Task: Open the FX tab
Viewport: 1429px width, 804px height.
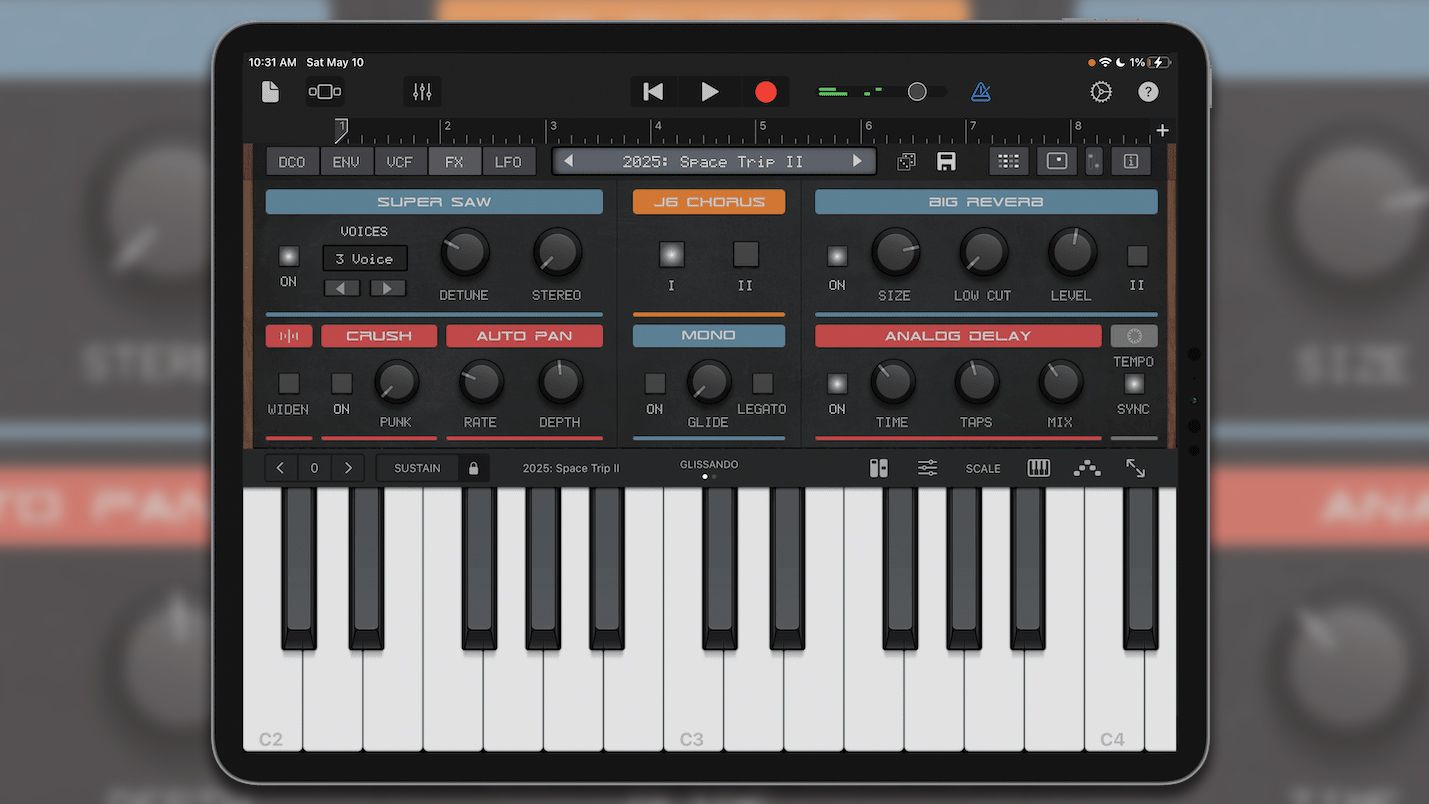Action: [454, 162]
